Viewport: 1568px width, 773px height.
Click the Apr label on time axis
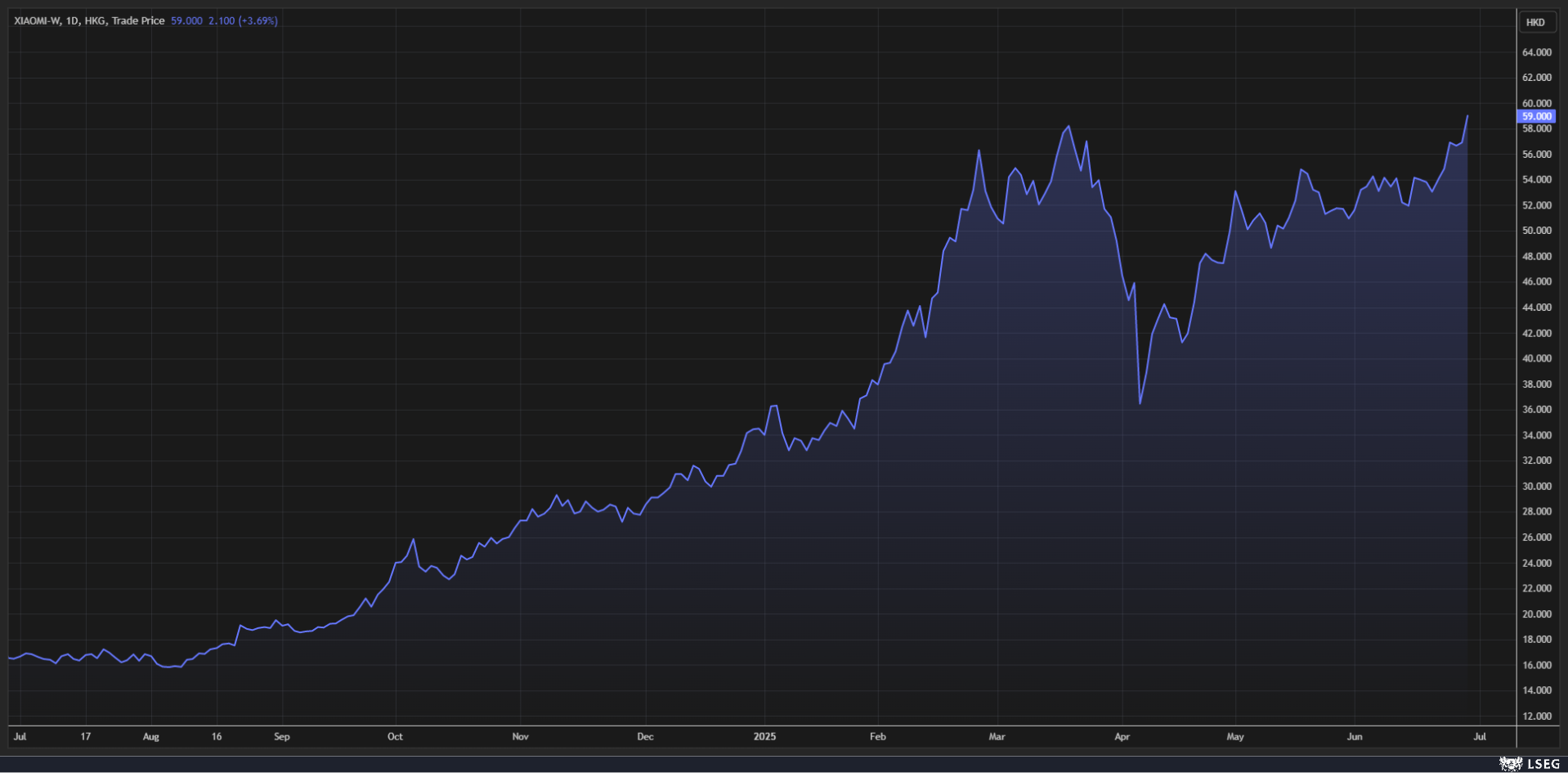click(1122, 736)
